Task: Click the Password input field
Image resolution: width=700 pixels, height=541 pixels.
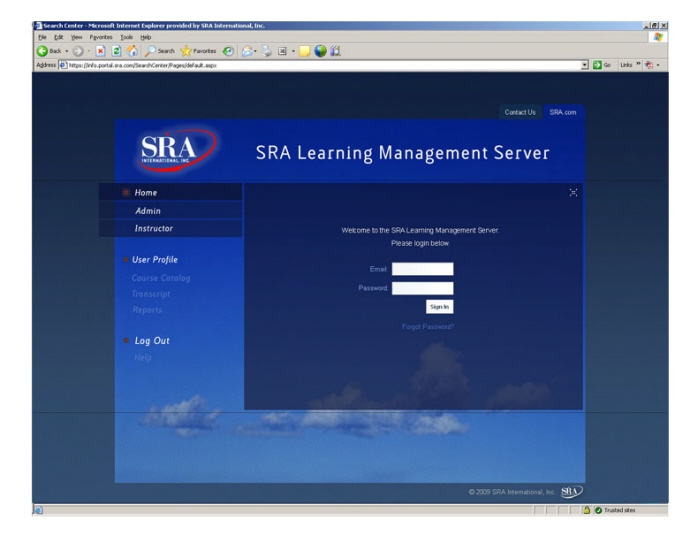Action: (422, 288)
